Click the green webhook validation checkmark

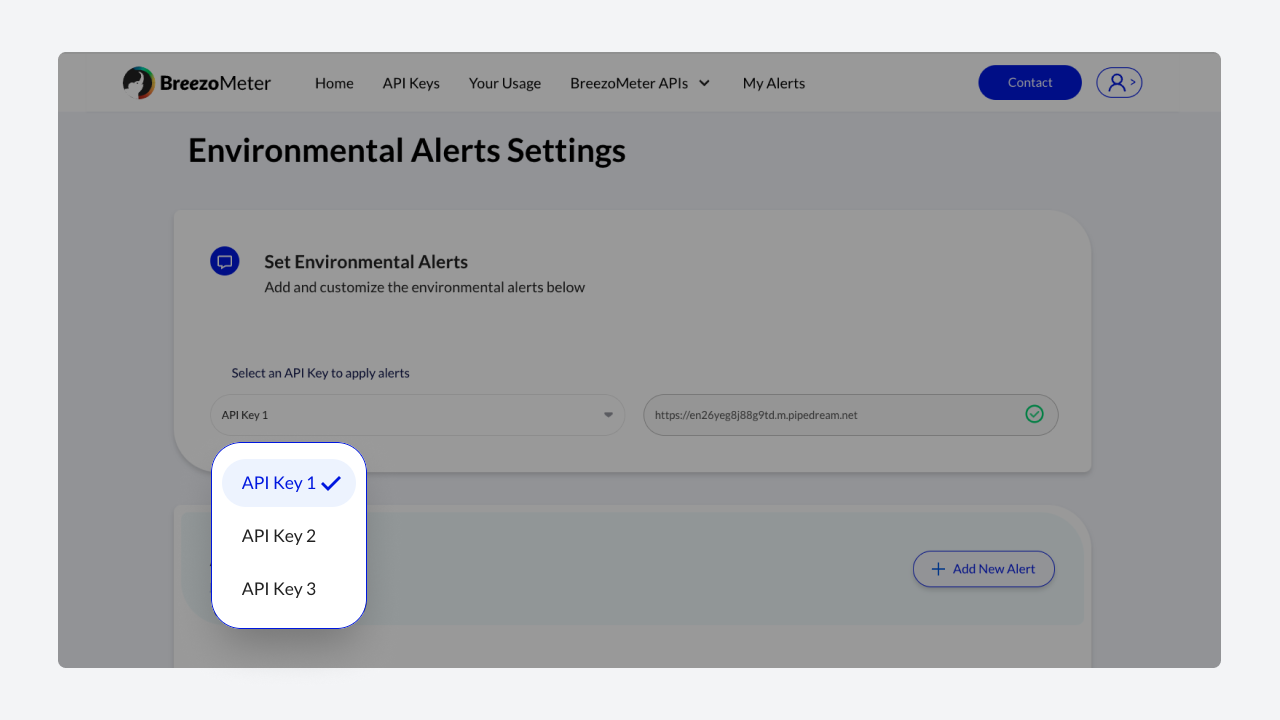pos(1034,414)
